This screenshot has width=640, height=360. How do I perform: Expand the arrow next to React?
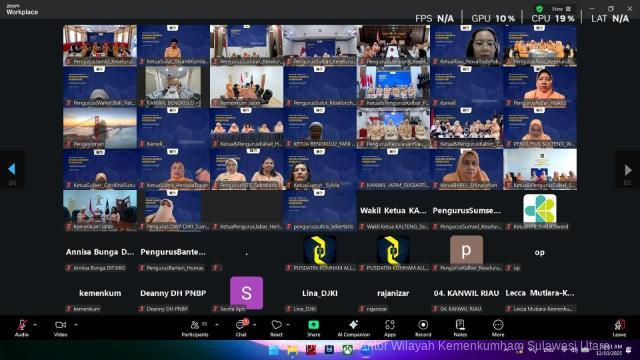click(288, 325)
